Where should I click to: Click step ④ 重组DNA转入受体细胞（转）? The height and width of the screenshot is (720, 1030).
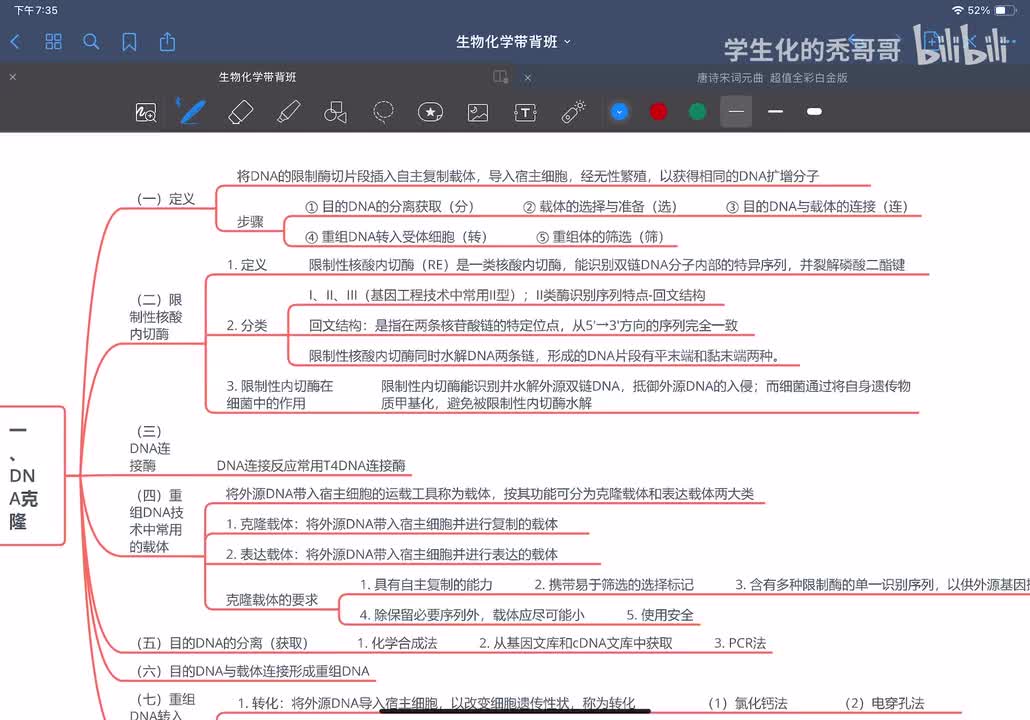point(396,236)
